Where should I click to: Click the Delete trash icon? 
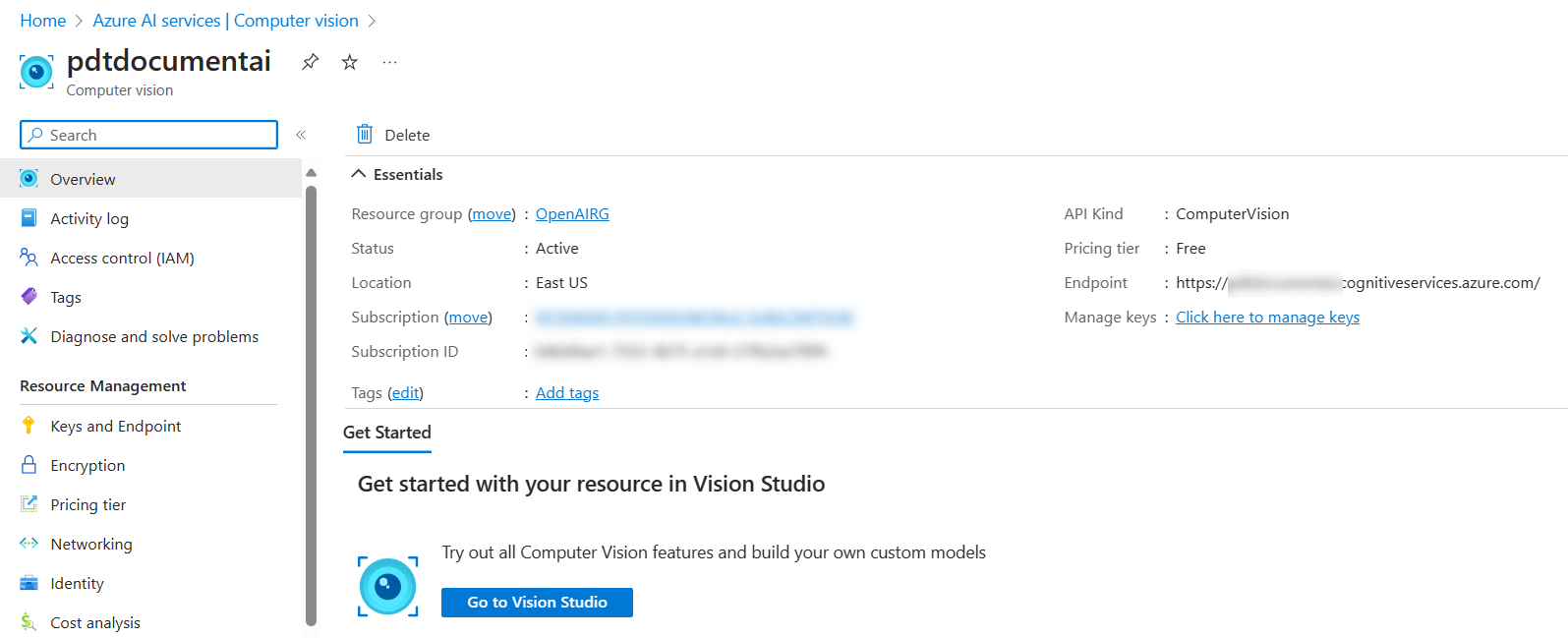(365, 135)
